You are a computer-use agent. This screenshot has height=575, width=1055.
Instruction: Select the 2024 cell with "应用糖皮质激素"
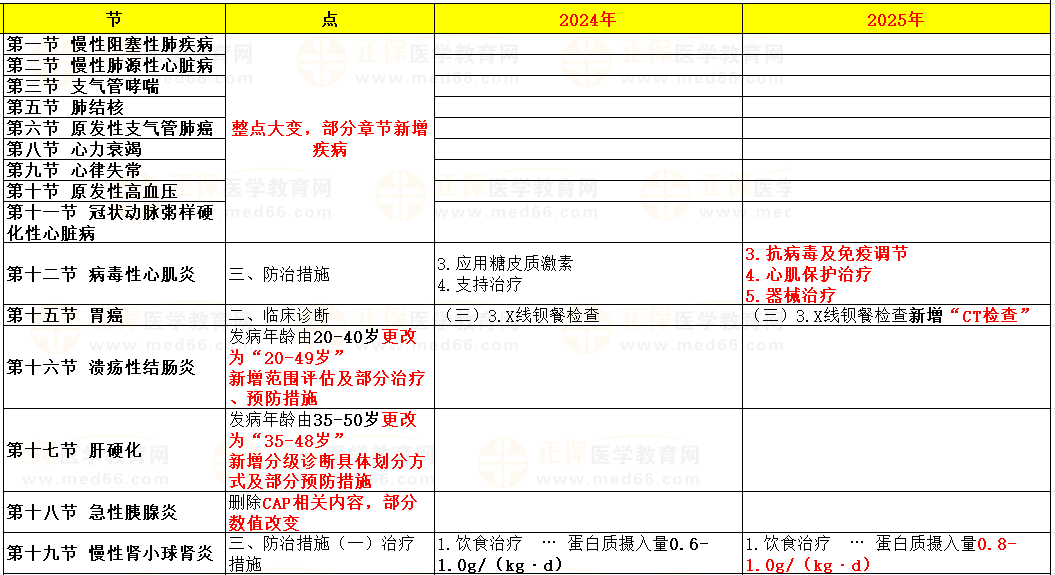587,274
